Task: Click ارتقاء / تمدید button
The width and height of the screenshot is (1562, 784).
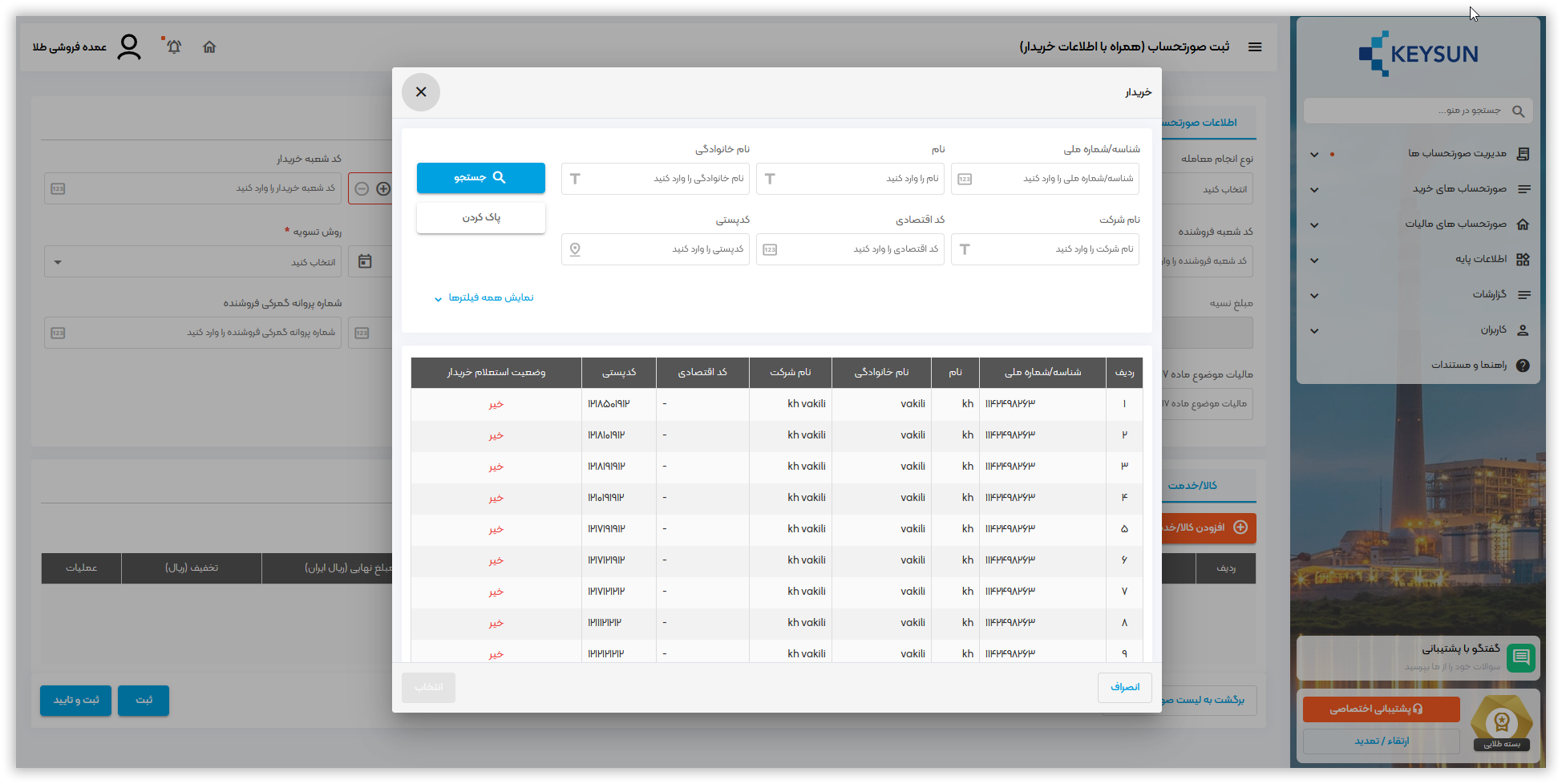Action: coord(1382,742)
